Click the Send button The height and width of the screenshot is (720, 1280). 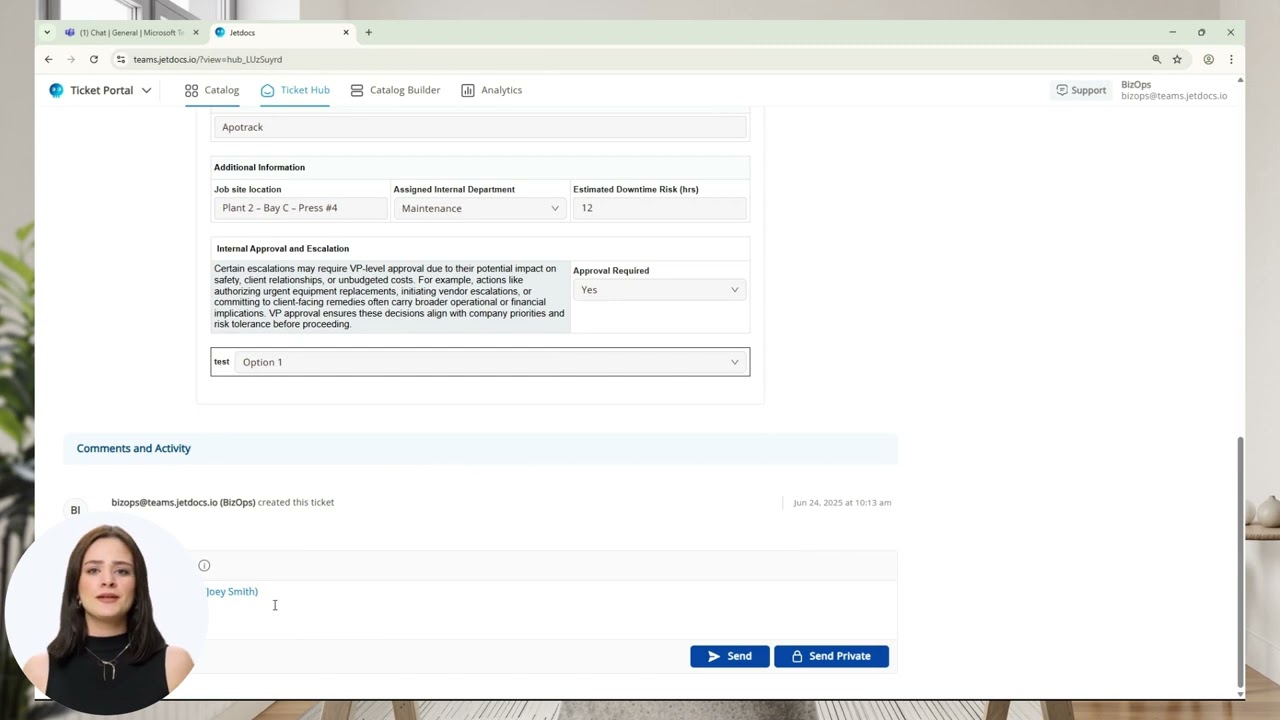pos(730,656)
